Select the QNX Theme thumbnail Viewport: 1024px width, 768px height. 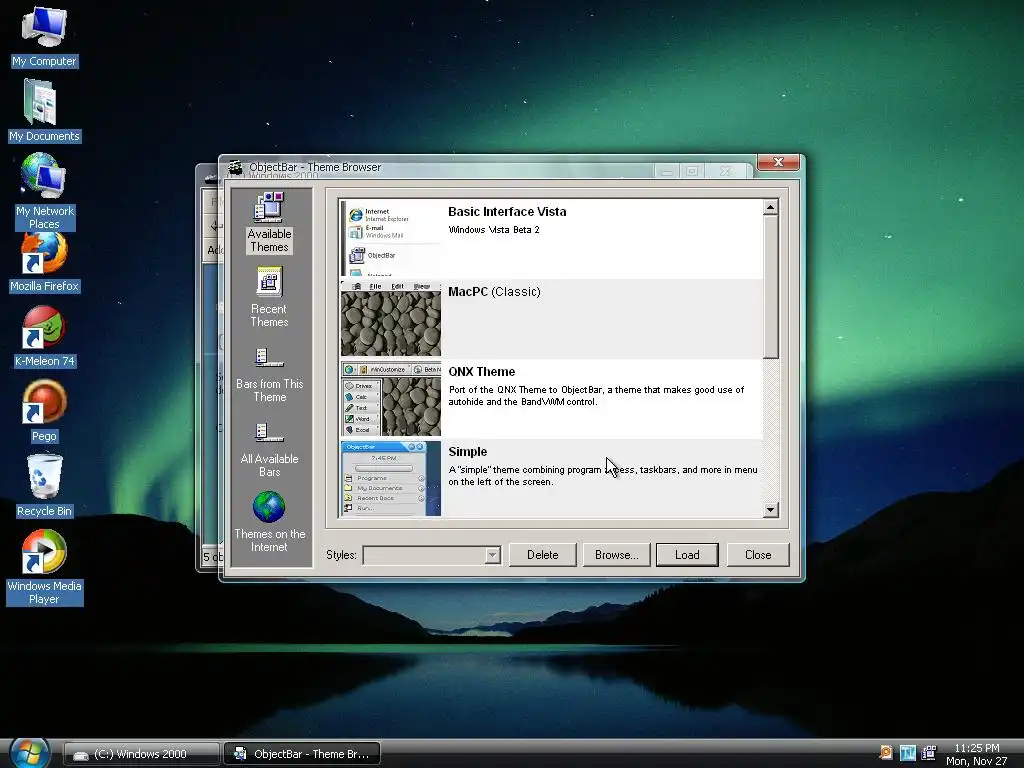point(391,399)
